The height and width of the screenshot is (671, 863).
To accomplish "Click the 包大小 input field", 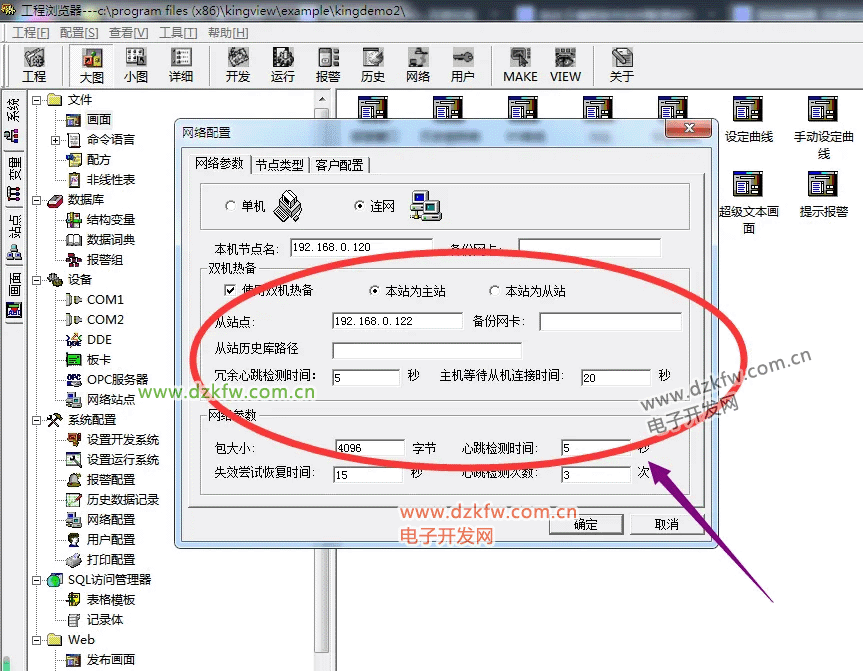I will 369,448.
